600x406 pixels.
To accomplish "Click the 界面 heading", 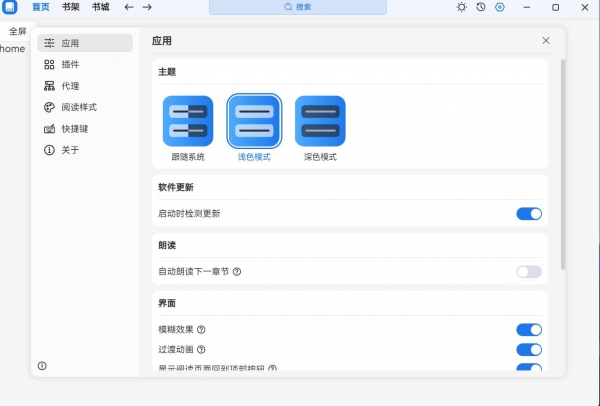I will [x=167, y=303].
